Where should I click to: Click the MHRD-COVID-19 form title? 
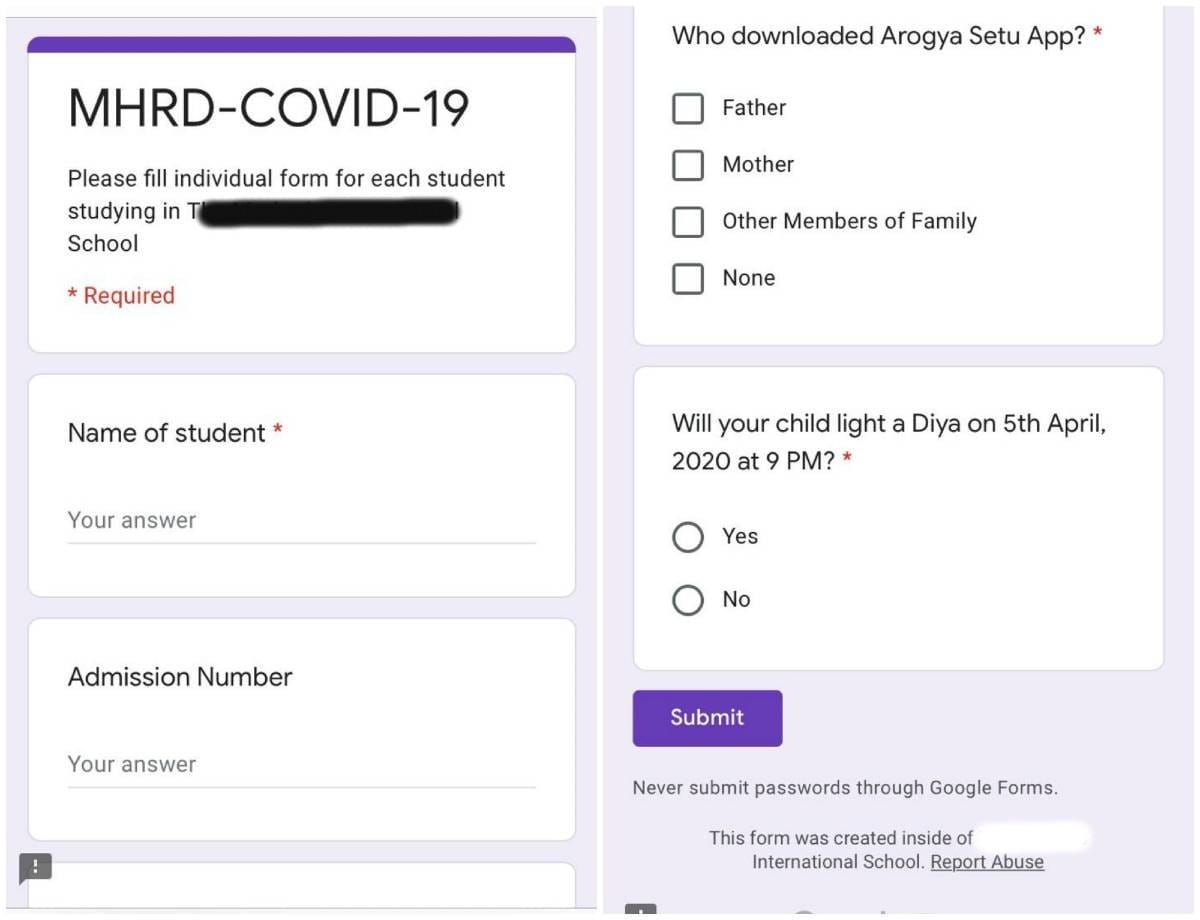[268, 109]
